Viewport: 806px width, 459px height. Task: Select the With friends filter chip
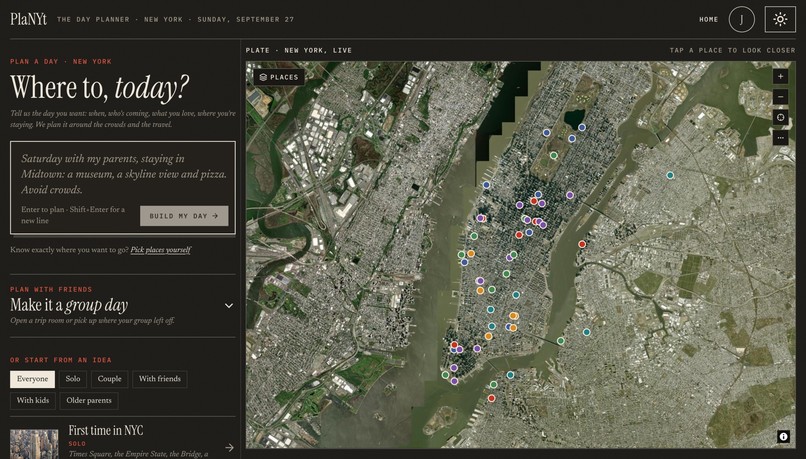pyautogui.click(x=160, y=379)
